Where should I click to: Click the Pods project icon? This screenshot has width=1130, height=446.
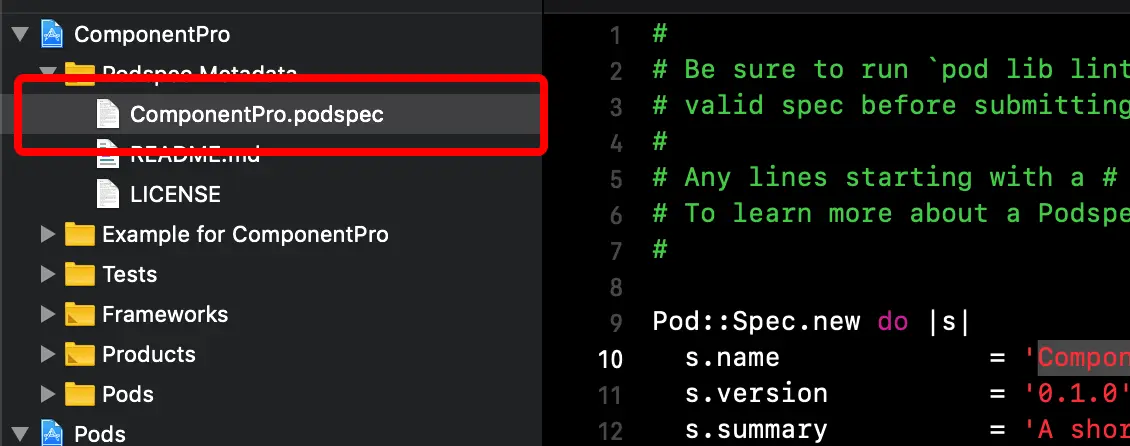pos(52,433)
